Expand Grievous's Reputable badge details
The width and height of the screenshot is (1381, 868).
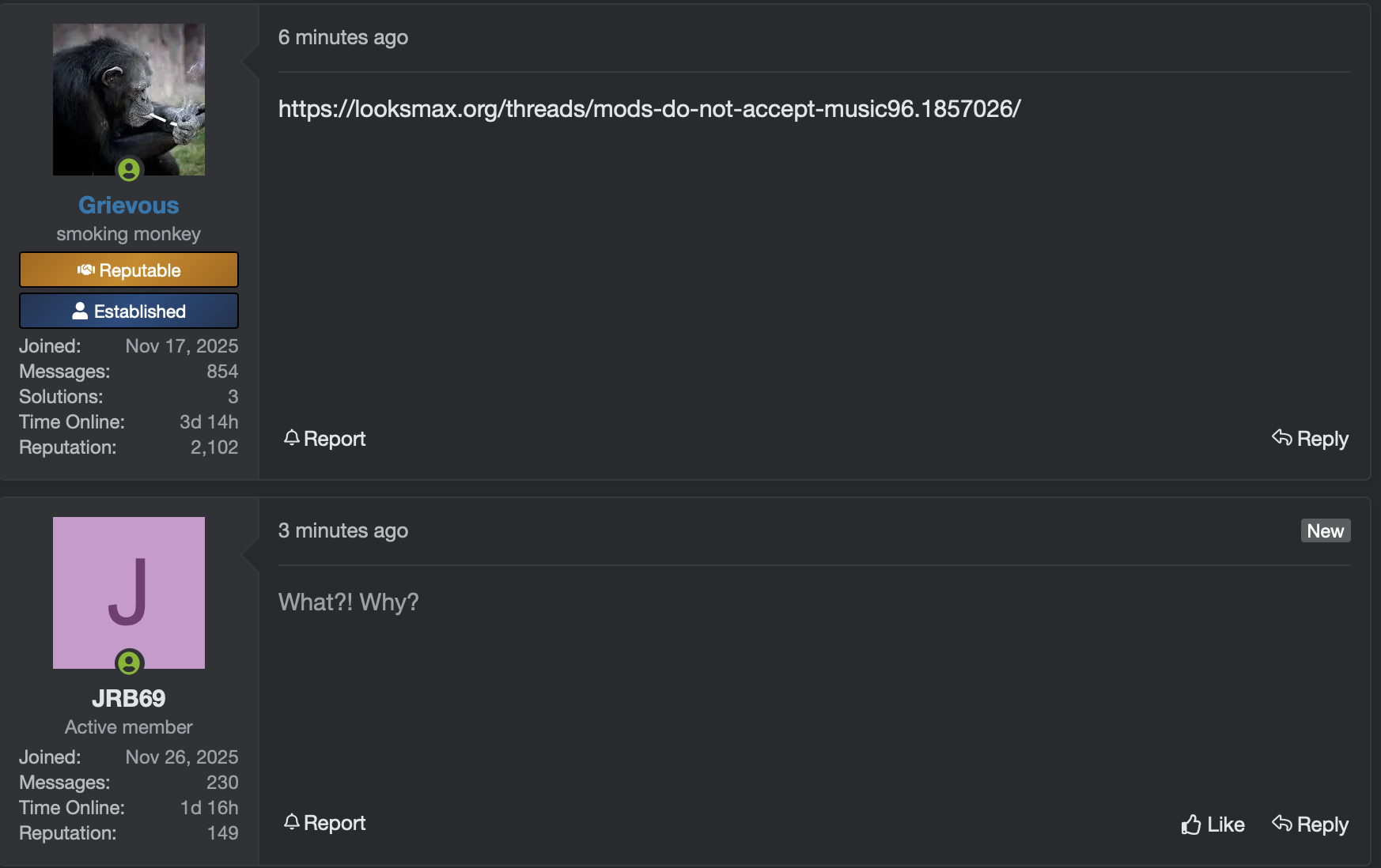128,270
